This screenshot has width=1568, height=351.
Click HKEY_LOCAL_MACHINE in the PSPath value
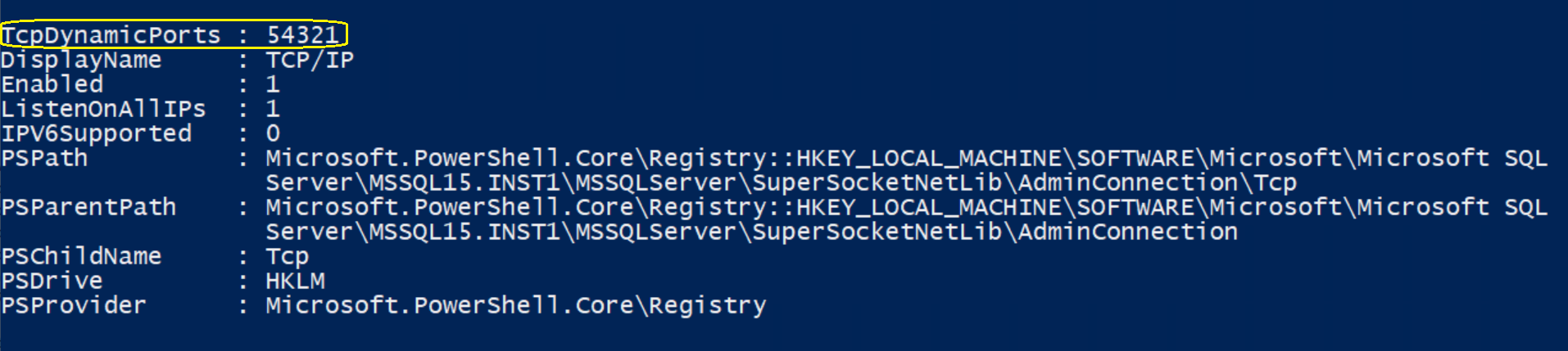point(929,158)
